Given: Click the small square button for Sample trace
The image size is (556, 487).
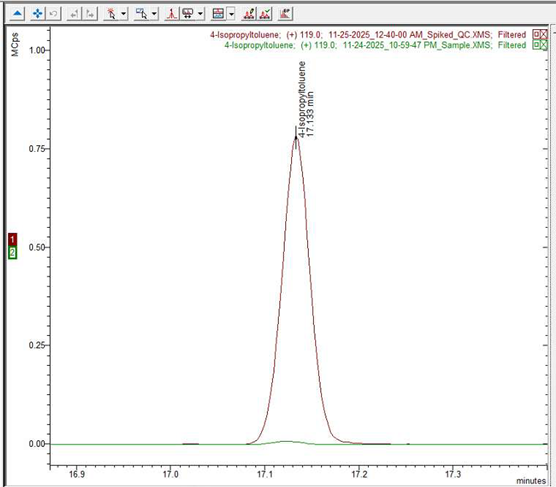Looking at the screenshot, I should [x=536, y=45].
